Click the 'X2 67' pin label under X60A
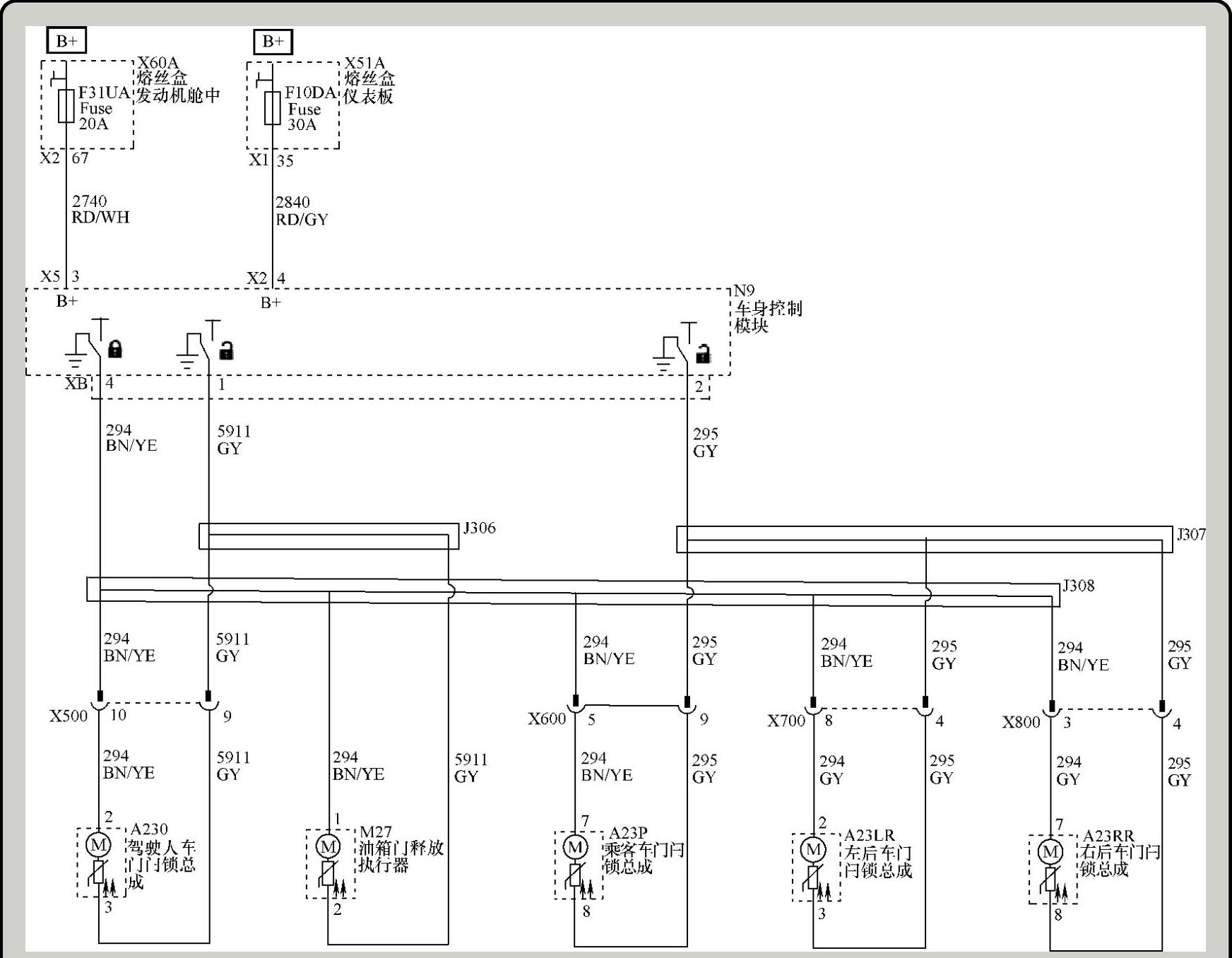Image resolution: width=1232 pixels, height=958 pixels. coord(64,158)
